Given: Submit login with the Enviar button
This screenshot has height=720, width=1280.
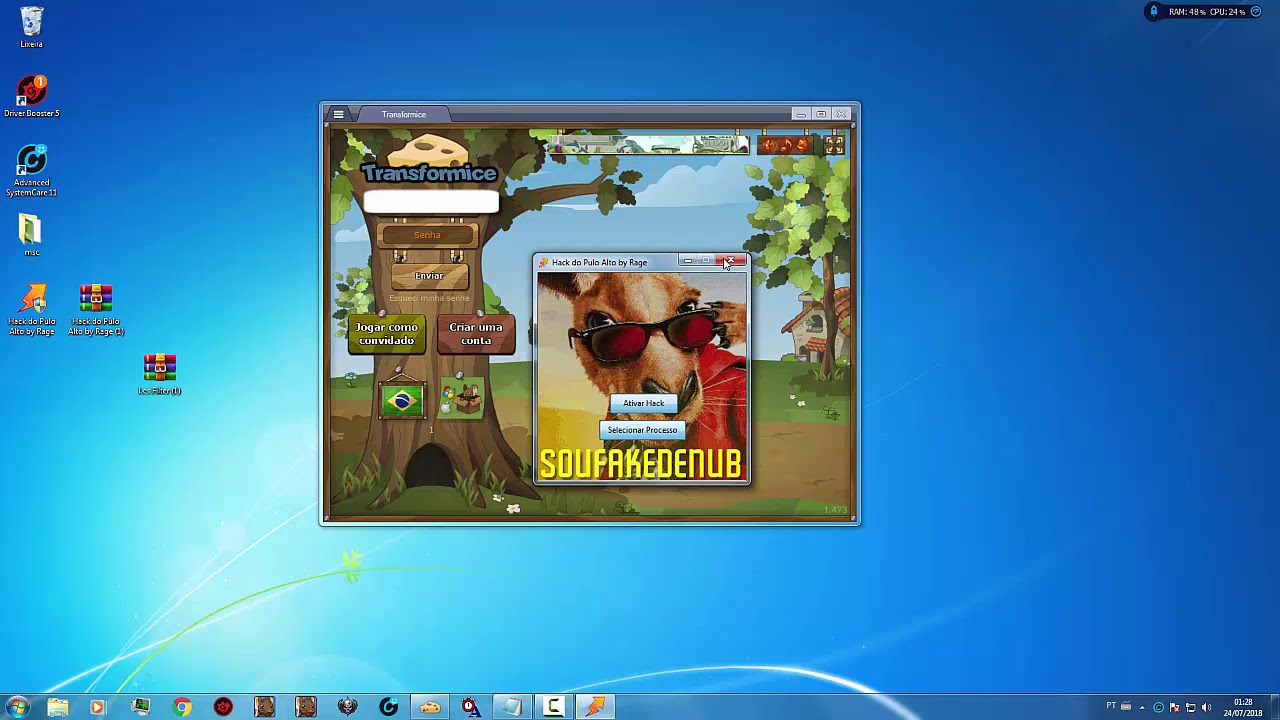Looking at the screenshot, I should [x=429, y=276].
